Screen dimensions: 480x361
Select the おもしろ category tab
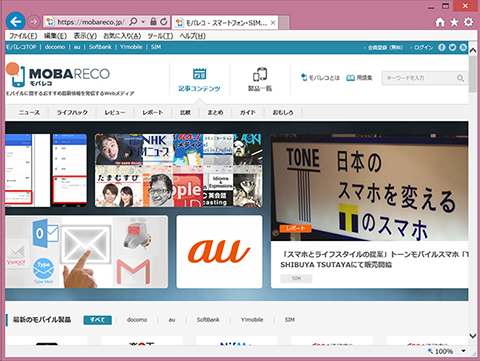283,113
